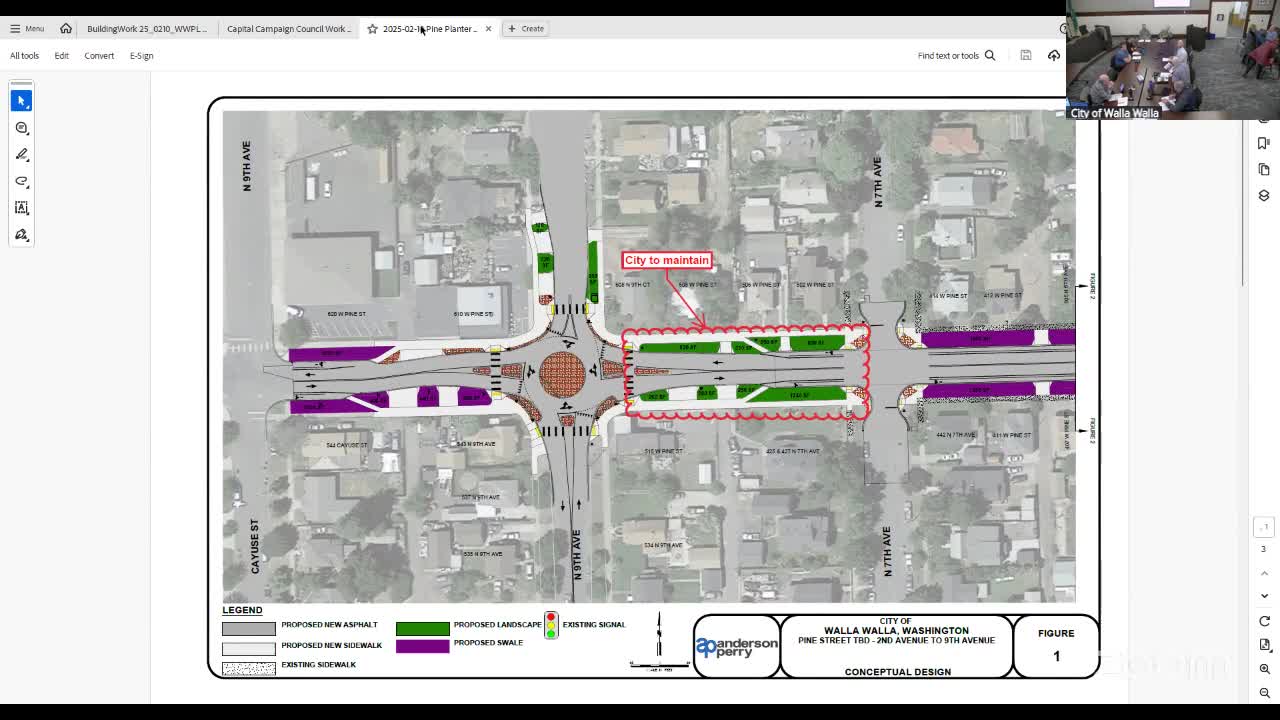
Task: Activate the Add text box tool
Action: point(21,208)
